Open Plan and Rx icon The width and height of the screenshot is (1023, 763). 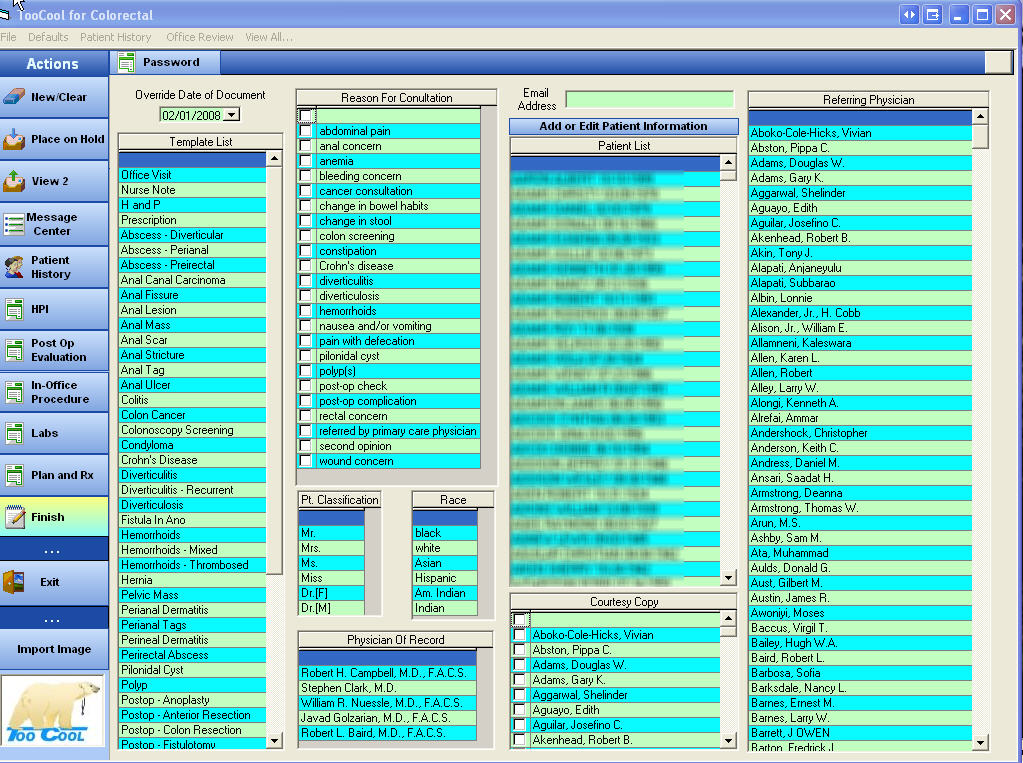[x=14, y=475]
